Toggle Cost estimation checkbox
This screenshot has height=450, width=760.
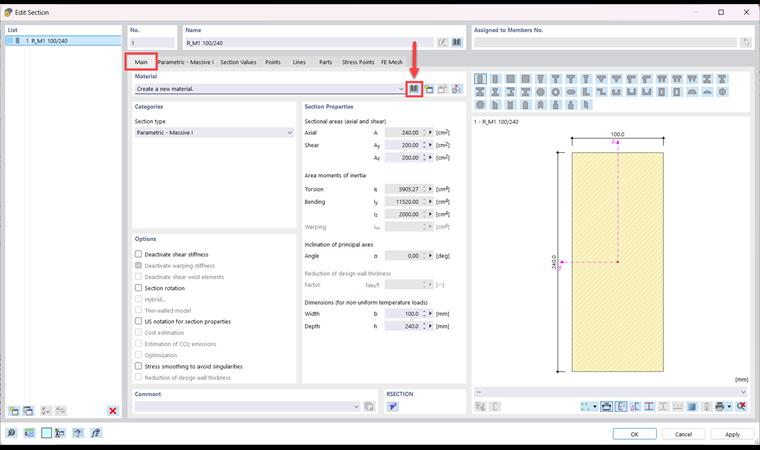(x=139, y=332)
